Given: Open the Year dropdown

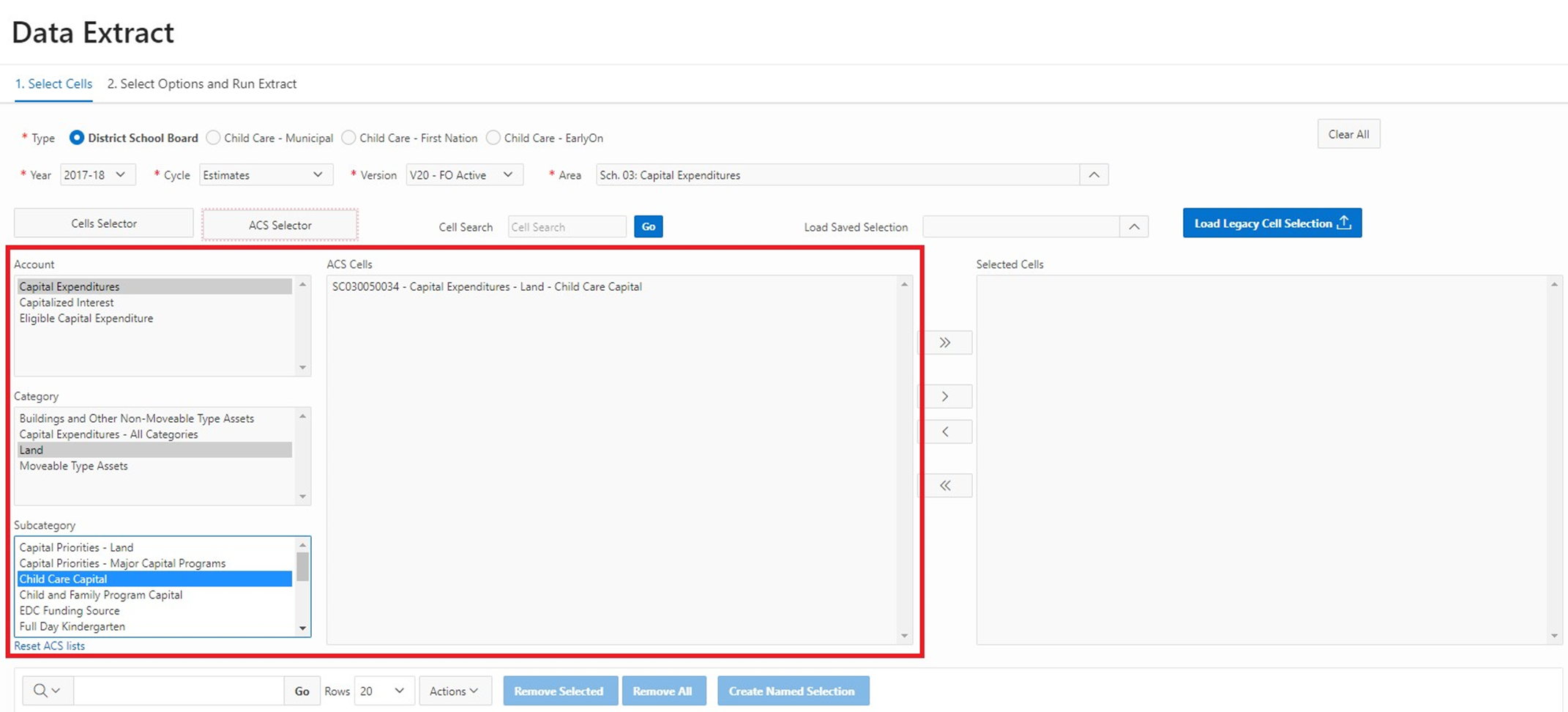Looking at the screenshot, I should click(x=94, y=175).
